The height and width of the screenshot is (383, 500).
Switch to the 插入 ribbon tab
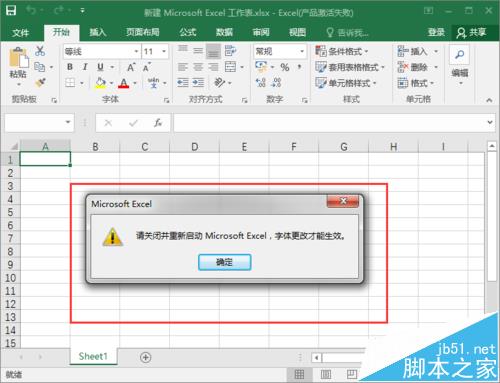[97, 32]
